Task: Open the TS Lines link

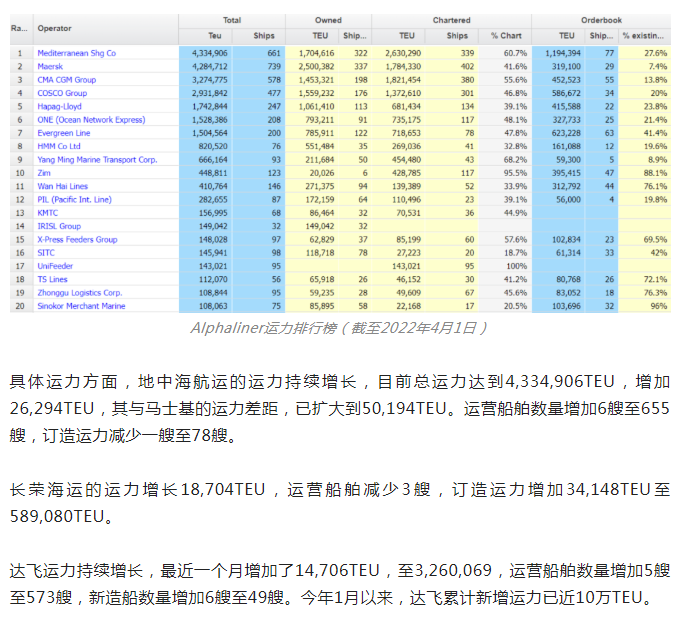Action: click(x=52, y=279)
